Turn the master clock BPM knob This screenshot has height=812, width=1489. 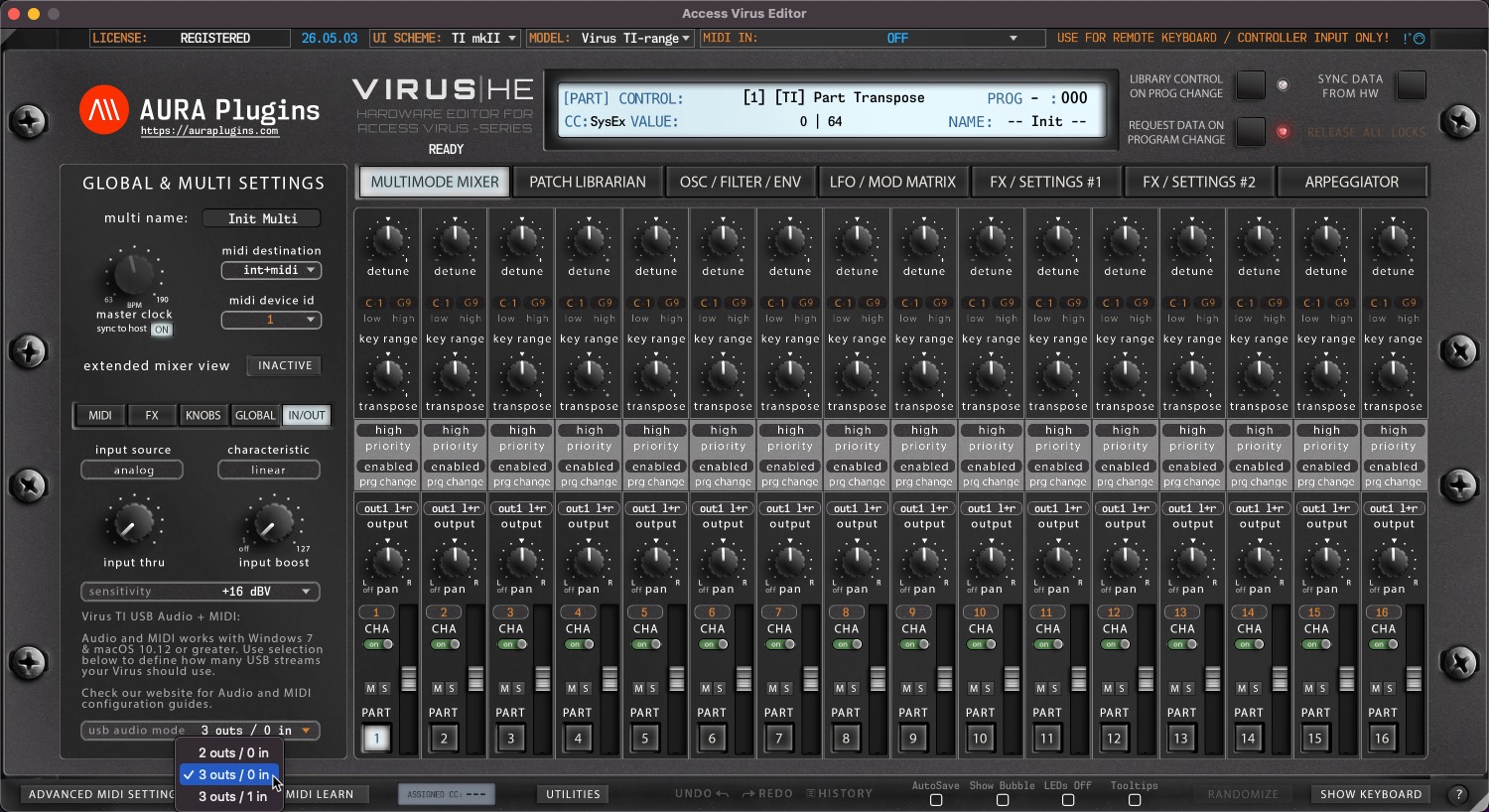(133, 273)
